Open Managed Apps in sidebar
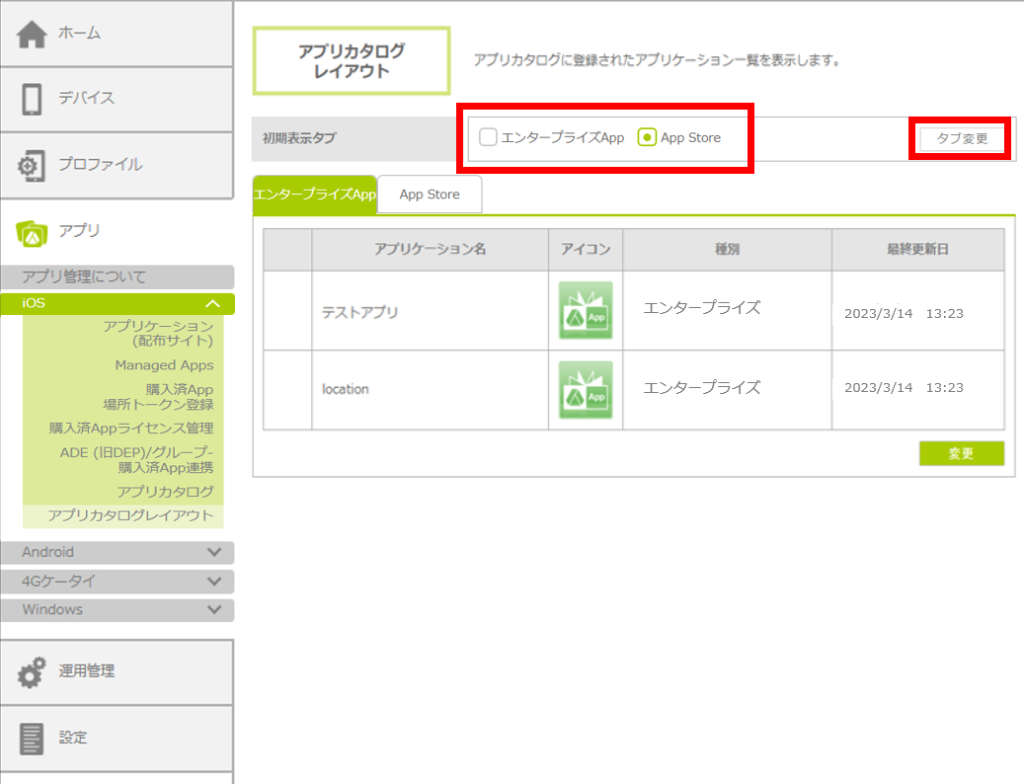 pos(163,365)
